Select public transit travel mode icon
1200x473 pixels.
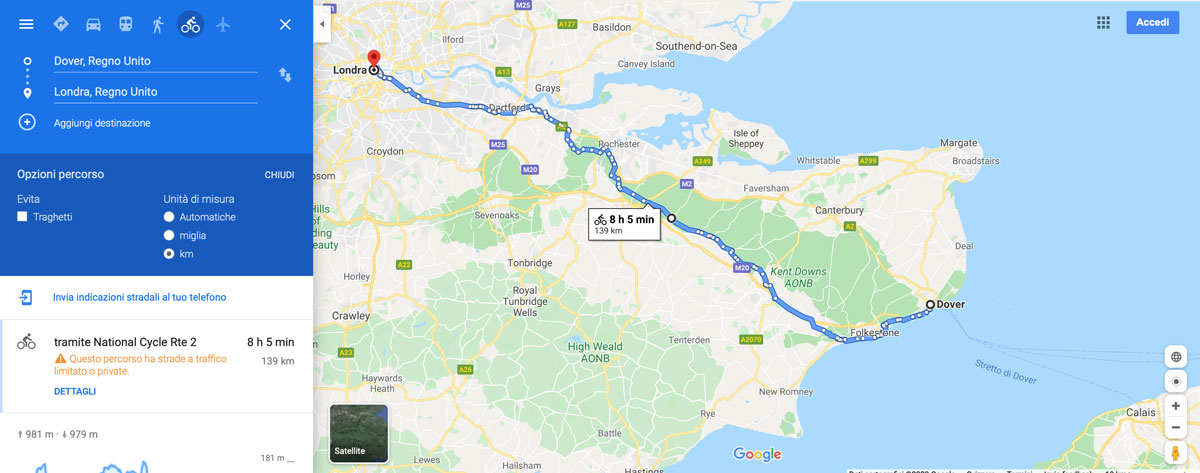[125, 24]
